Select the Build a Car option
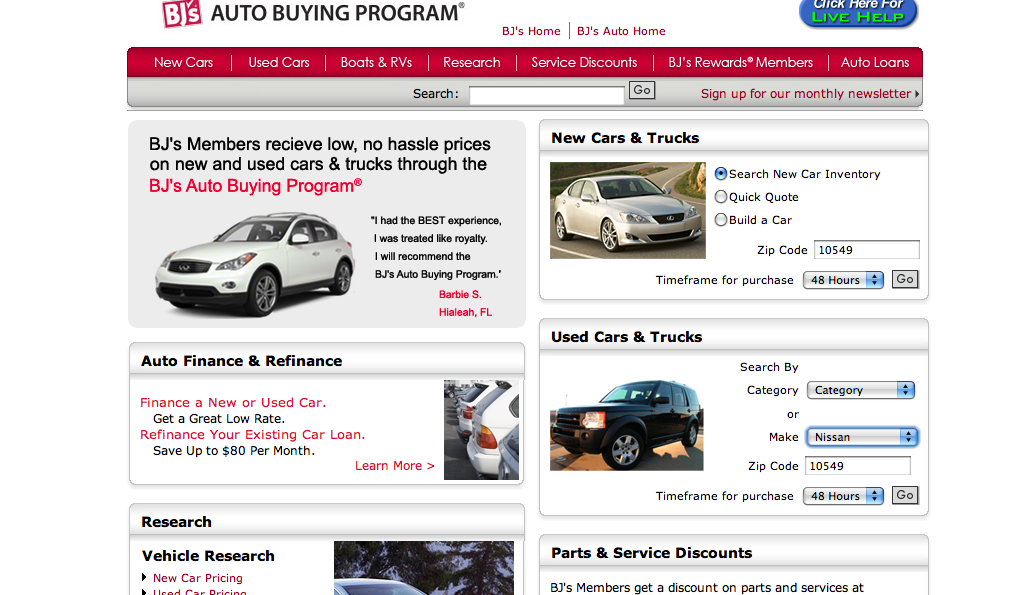Screen dimensions: 1030x595 721,219
